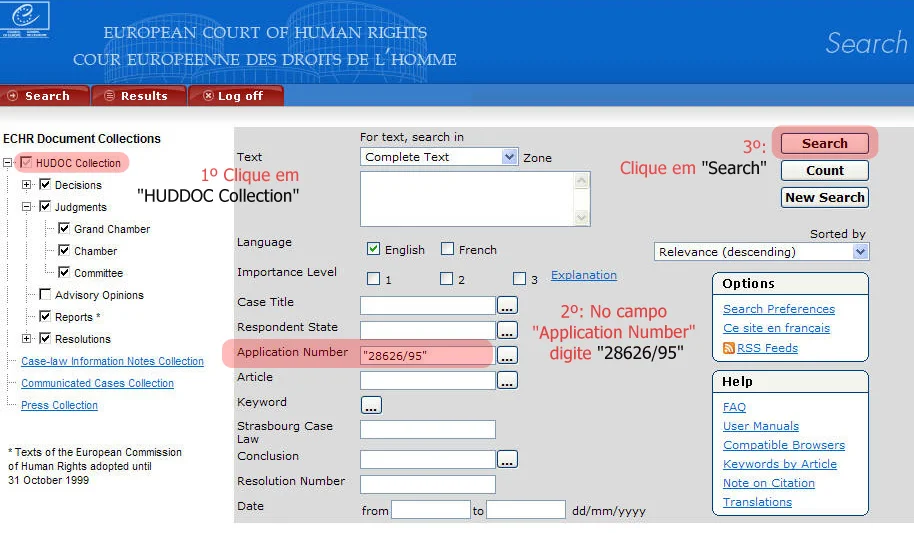Uncheck the Chamber checkbox
914x533 pixels.
[64, 250]
